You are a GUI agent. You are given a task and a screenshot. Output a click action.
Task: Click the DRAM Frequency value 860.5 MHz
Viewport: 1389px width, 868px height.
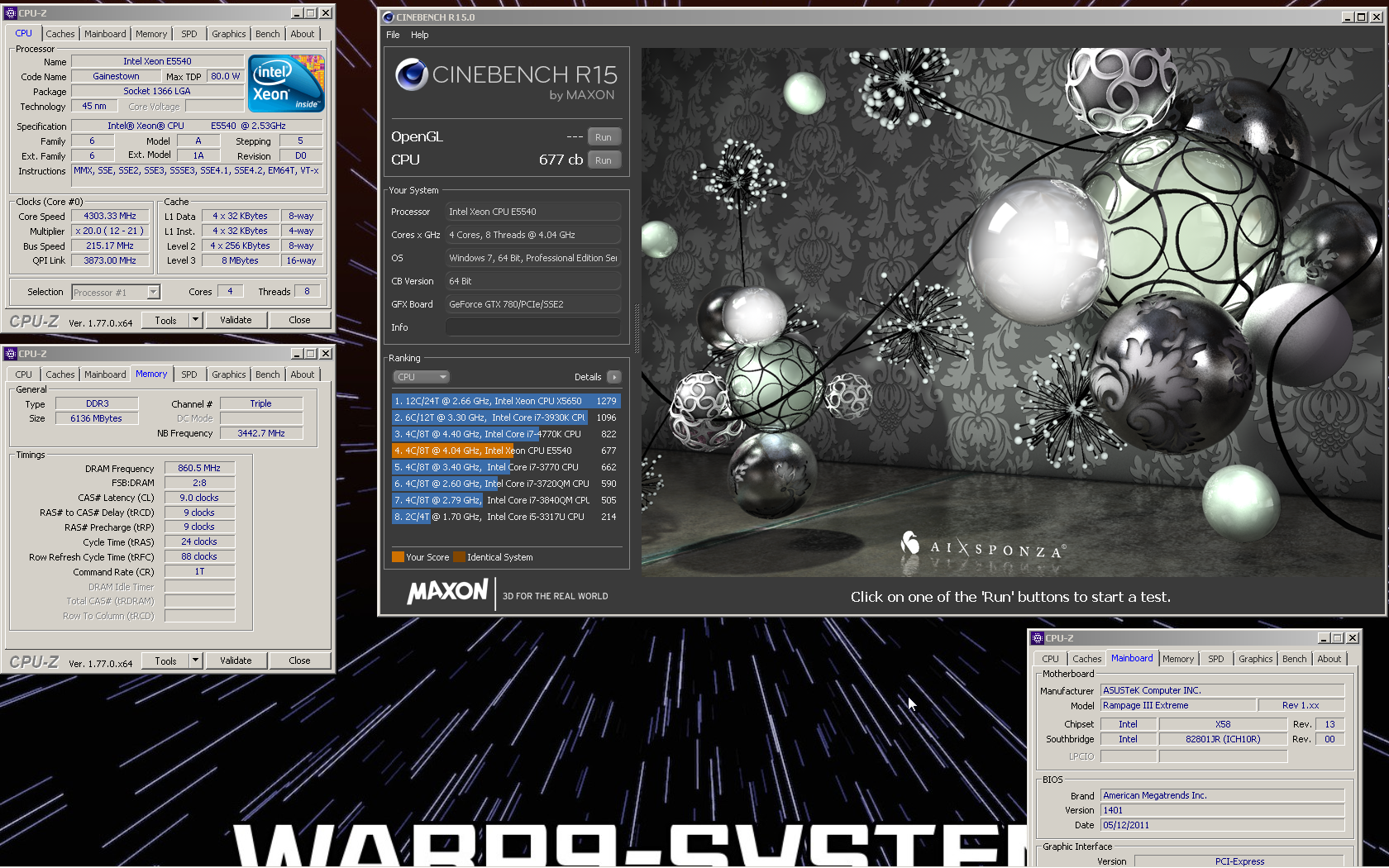point(199,468)
